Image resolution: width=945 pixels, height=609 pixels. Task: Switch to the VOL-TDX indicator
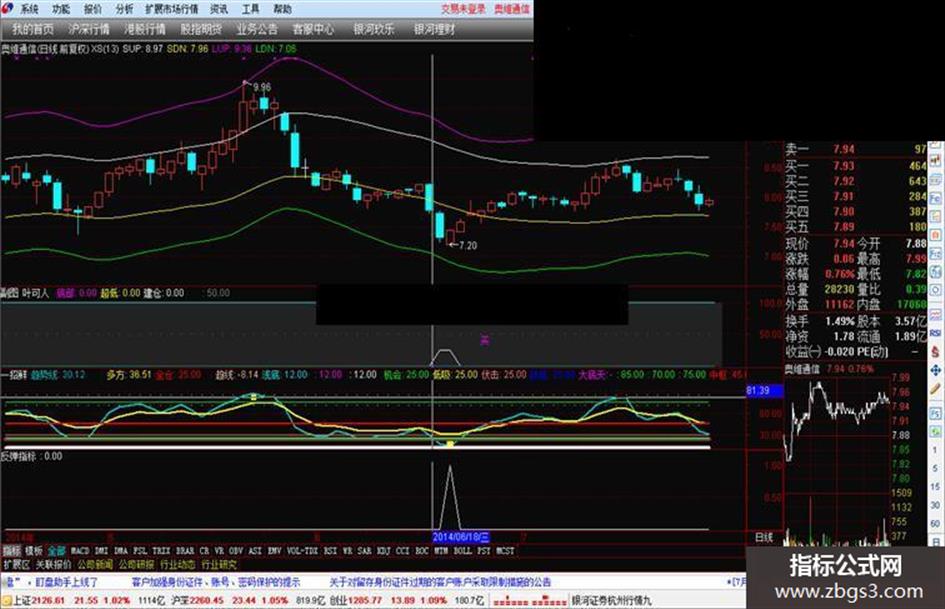pos(303,551)
